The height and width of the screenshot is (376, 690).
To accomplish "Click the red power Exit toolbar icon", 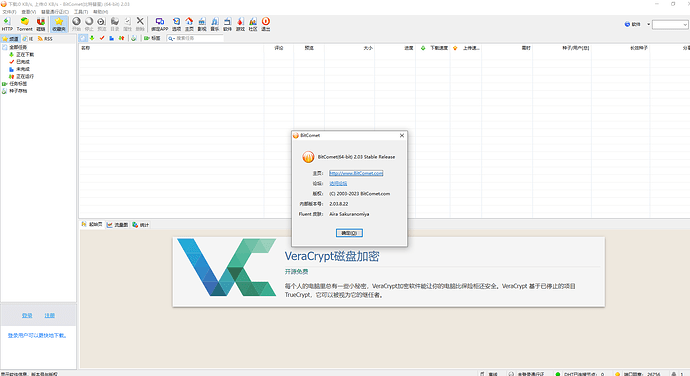I will (x=266, y=24).
